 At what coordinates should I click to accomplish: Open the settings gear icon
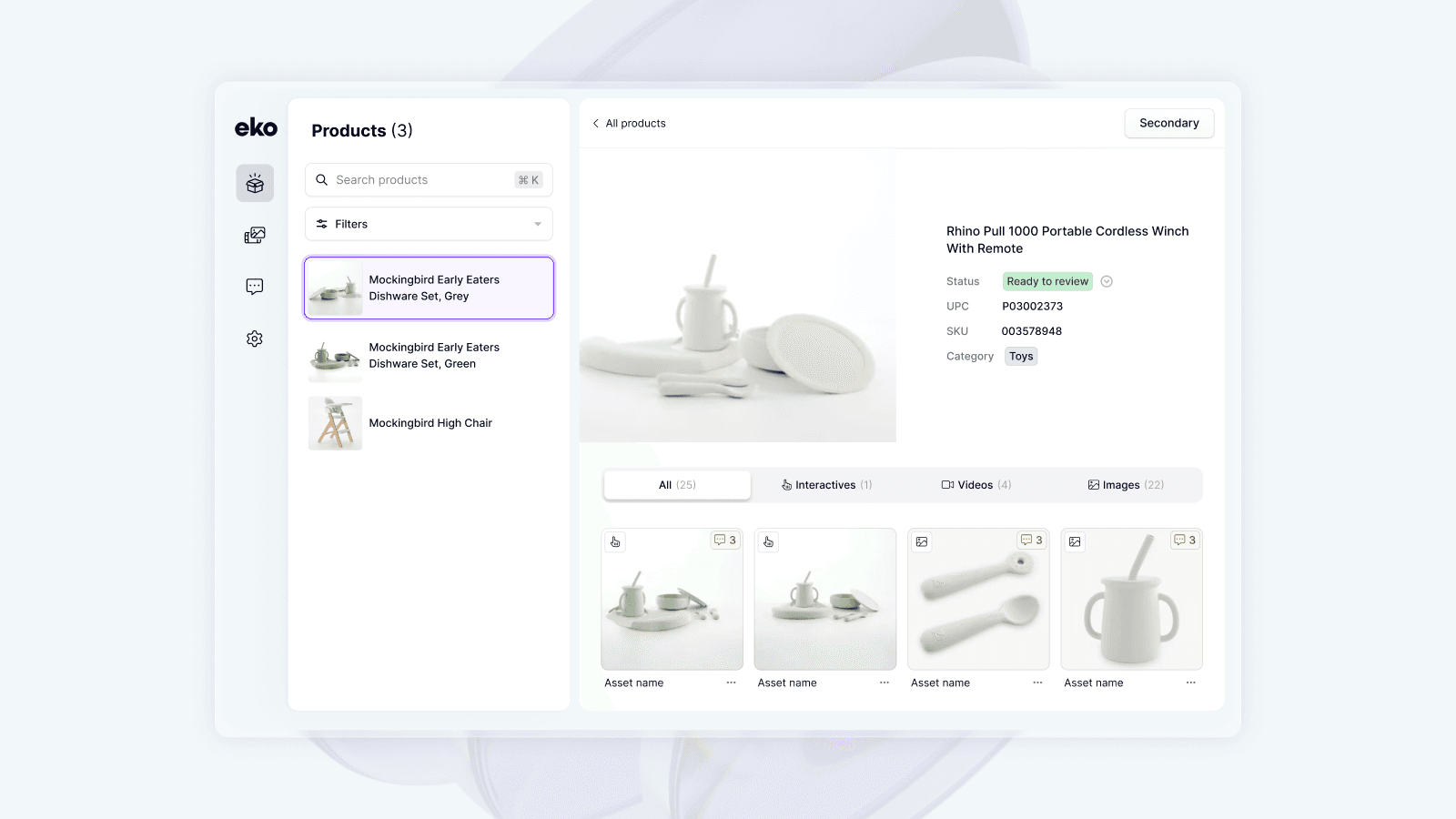(255, 339)
